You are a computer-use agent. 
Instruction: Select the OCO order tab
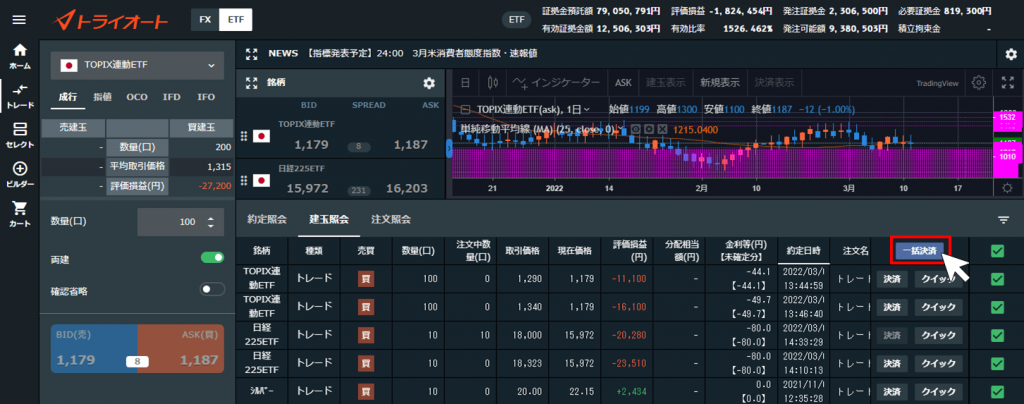tap(137, 97)
